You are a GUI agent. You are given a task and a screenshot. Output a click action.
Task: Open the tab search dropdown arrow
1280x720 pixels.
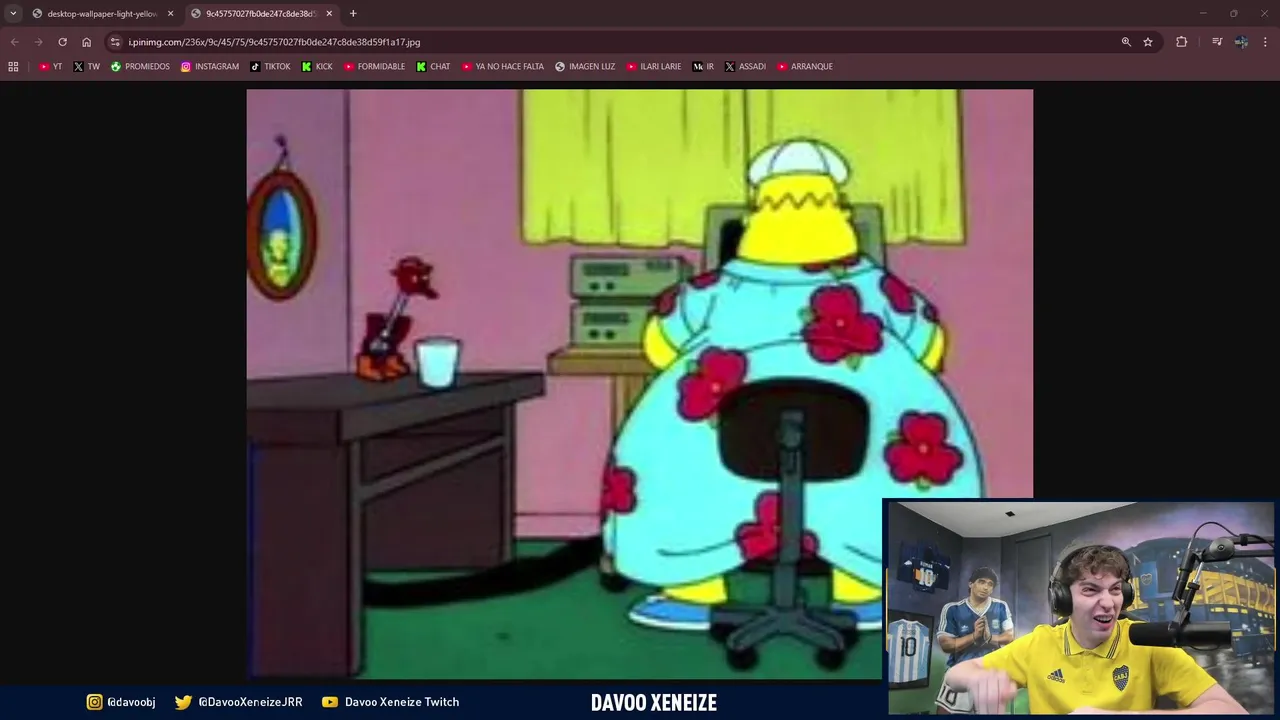[13, 13]
